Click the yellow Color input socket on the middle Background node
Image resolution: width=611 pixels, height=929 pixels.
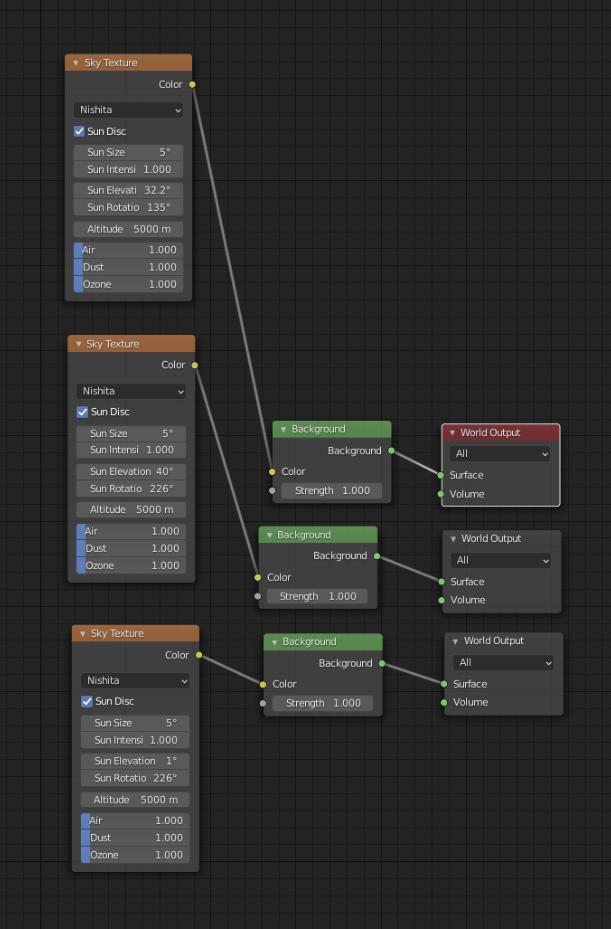(258, 577)
